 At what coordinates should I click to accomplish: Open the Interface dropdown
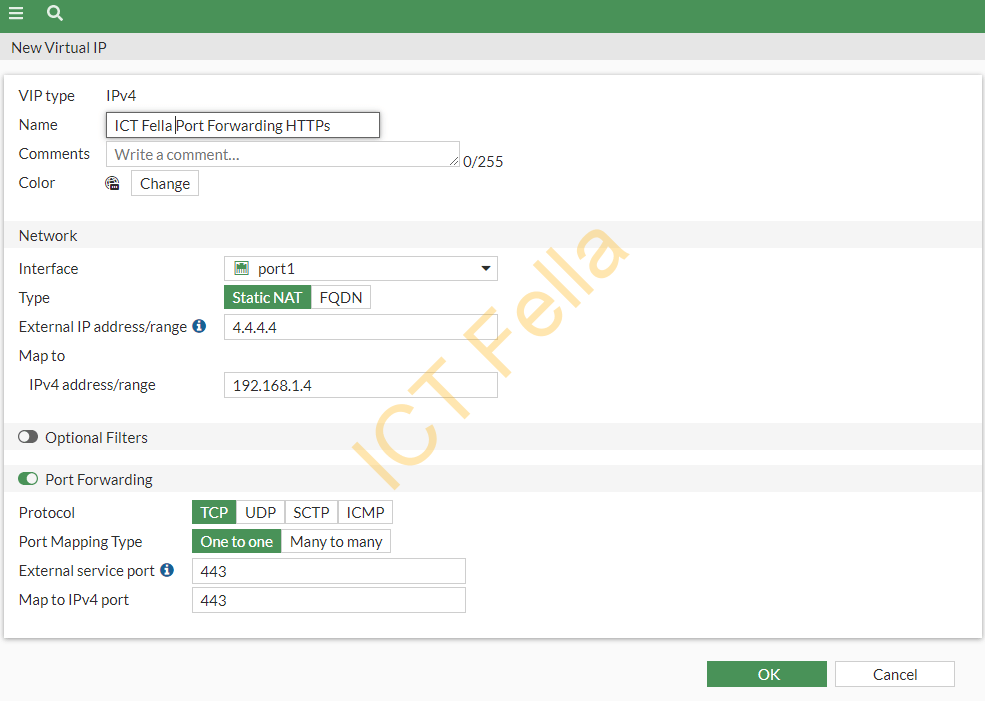coord(484,268)
